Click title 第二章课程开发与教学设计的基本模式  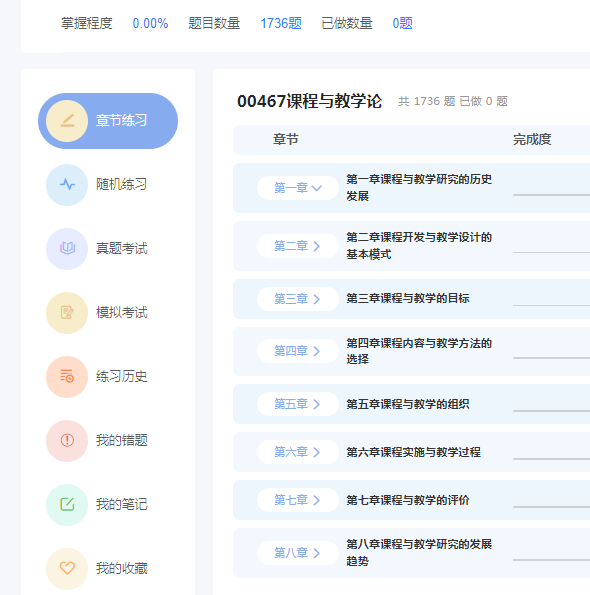(x=419, y=246)
